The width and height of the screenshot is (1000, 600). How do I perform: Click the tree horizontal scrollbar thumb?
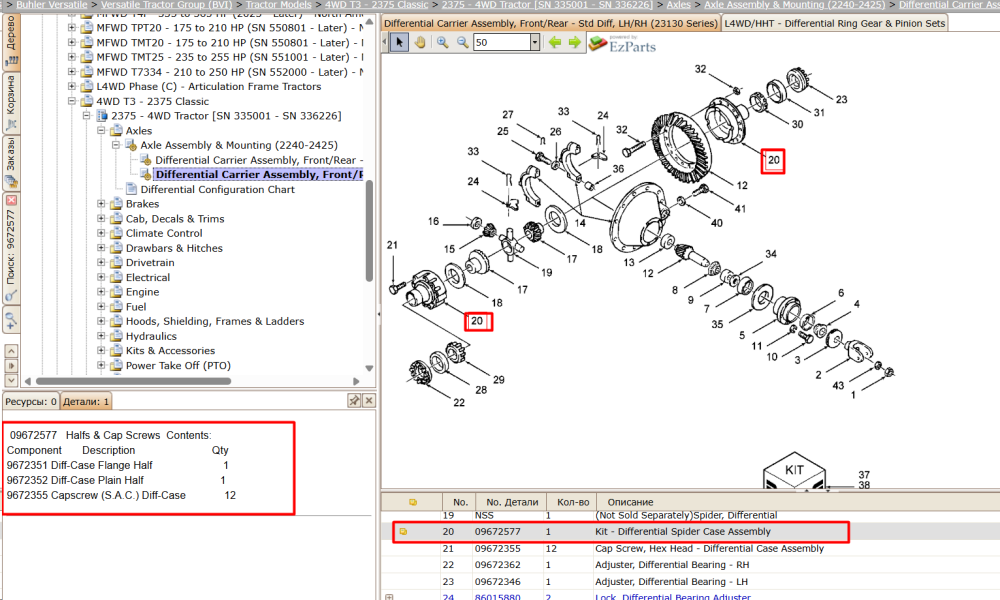click(x=134, y=381)
